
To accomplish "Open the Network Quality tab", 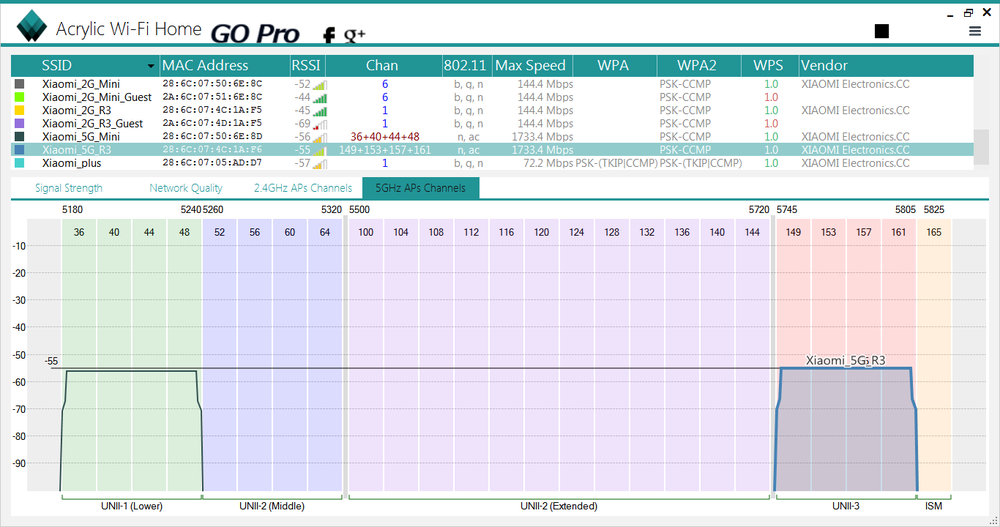I will coord(185,188).
